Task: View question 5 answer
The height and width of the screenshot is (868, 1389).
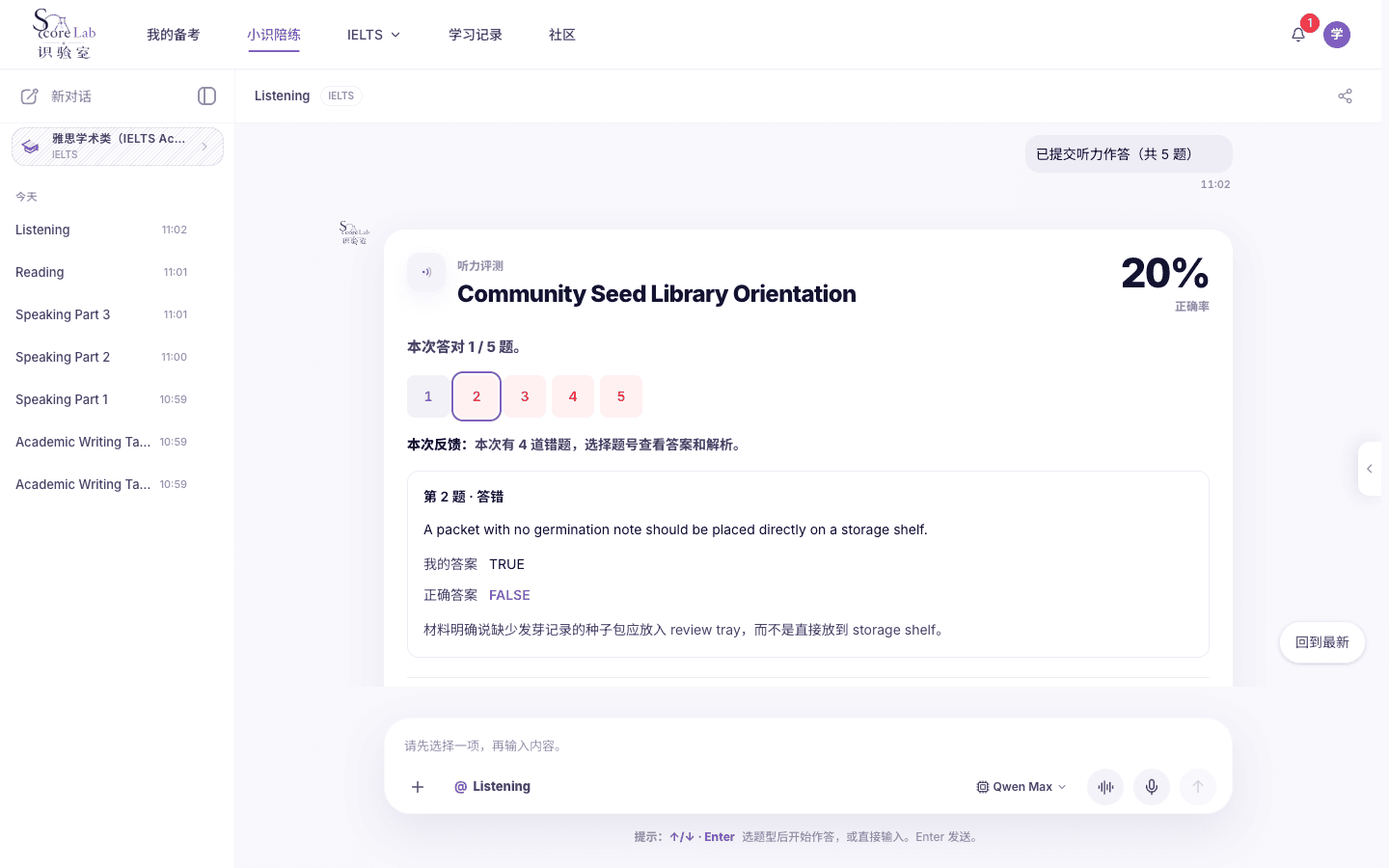Action: (x=621, y=396)
